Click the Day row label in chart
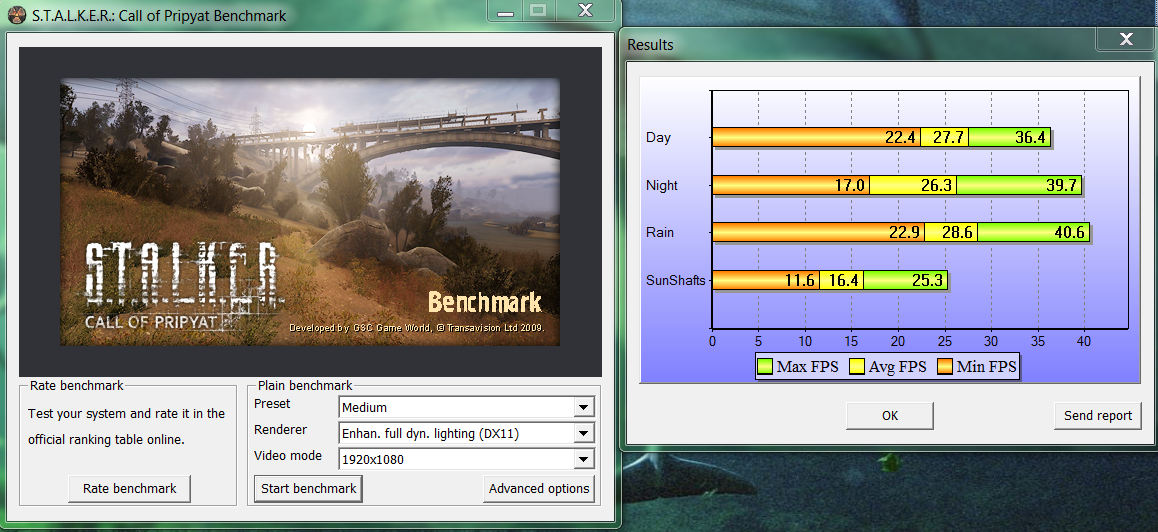The image size is (1158, 532). coord(658,137)
